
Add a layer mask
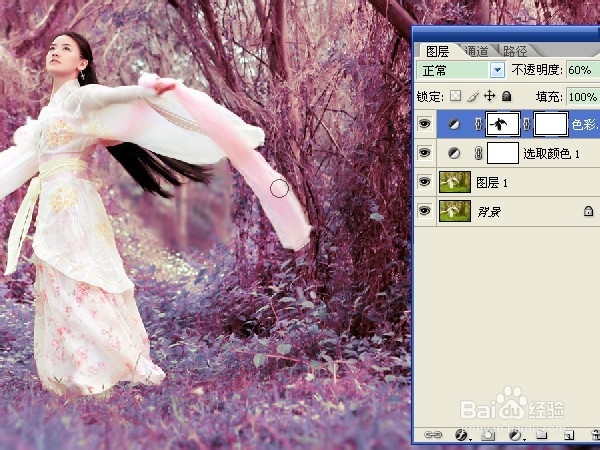tap(488, 435)
